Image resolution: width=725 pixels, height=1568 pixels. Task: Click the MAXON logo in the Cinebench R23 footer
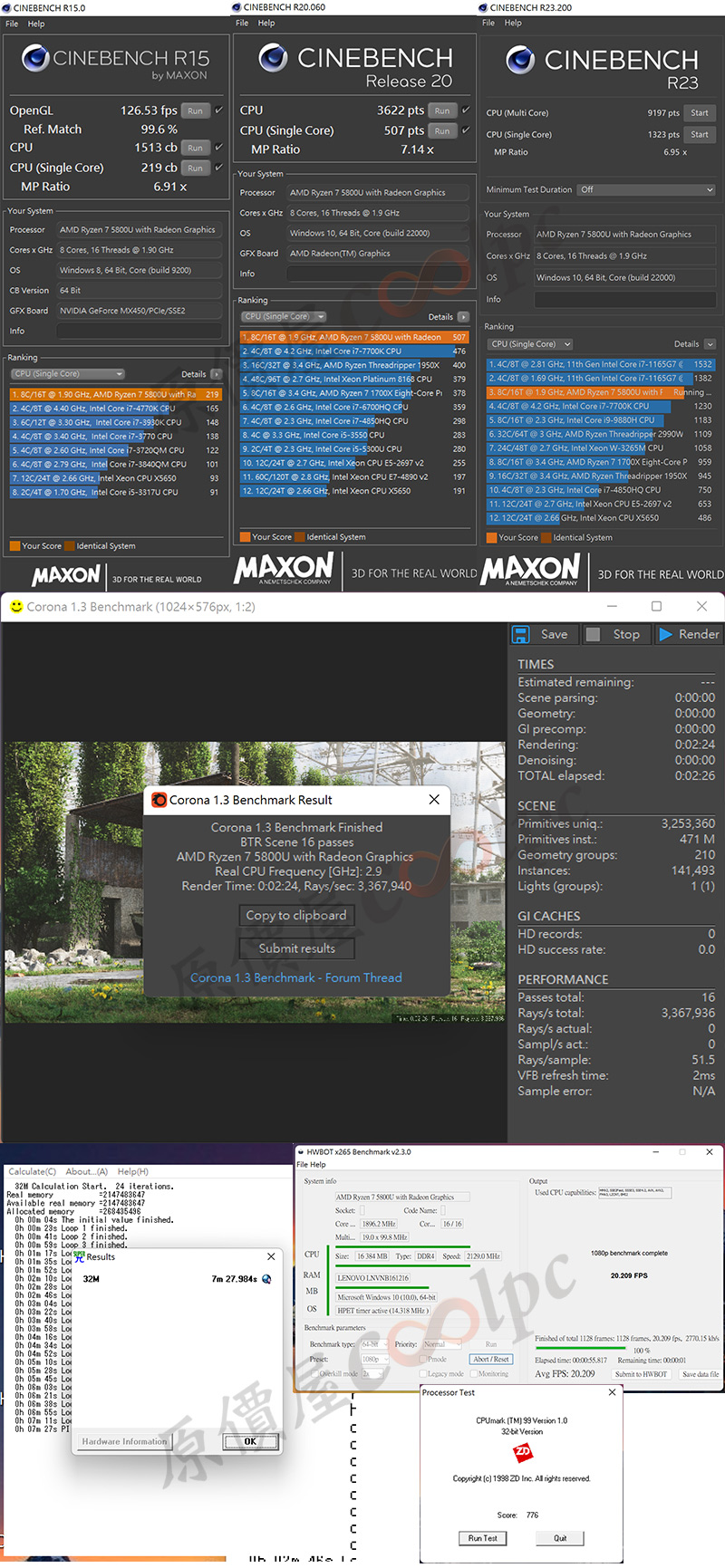pyautogui.click(x=530, y=570)
